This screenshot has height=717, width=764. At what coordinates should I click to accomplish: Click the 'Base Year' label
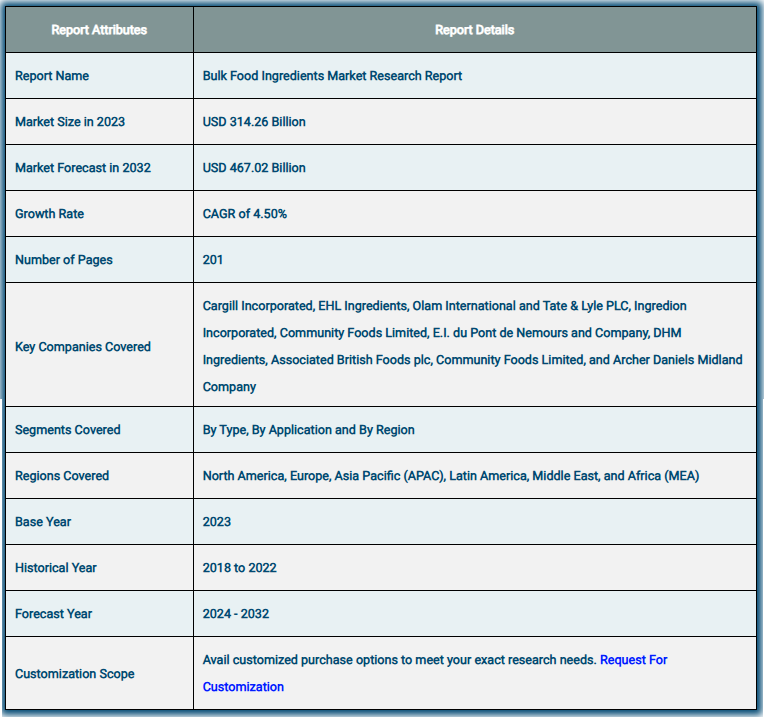43,522
